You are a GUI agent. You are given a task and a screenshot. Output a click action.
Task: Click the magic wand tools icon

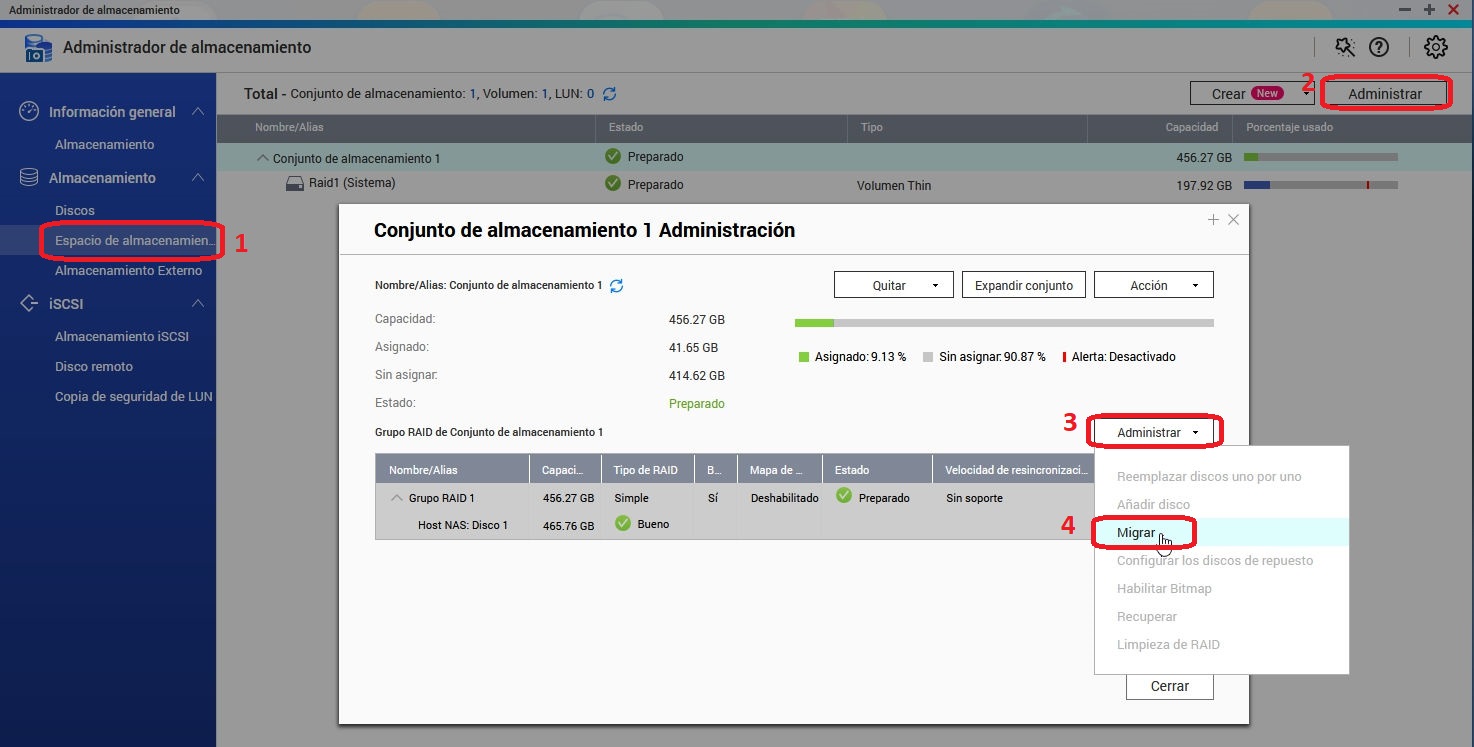click(1345, 47)
